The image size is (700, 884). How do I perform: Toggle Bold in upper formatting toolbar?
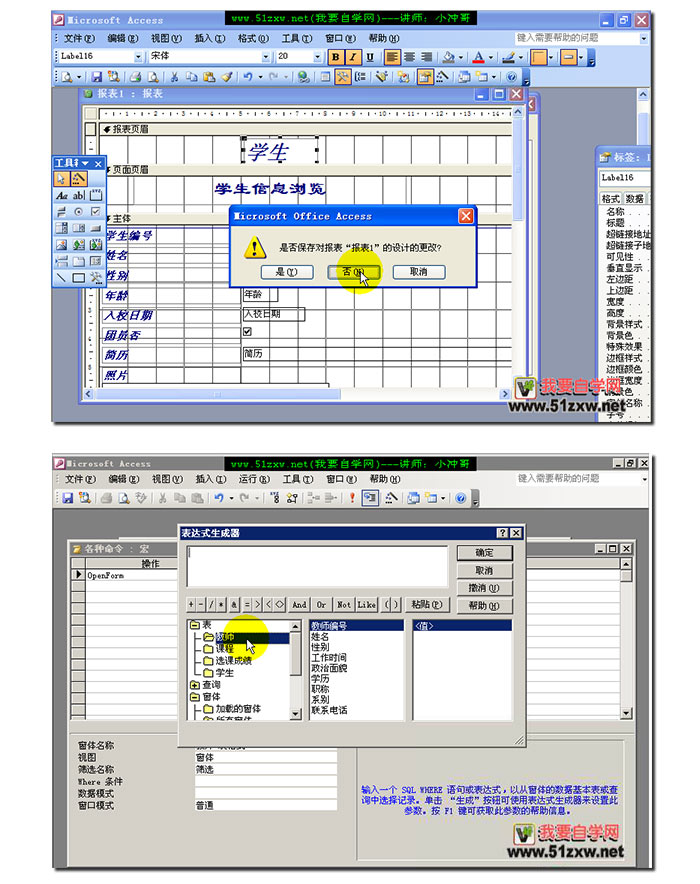point(336,57)
